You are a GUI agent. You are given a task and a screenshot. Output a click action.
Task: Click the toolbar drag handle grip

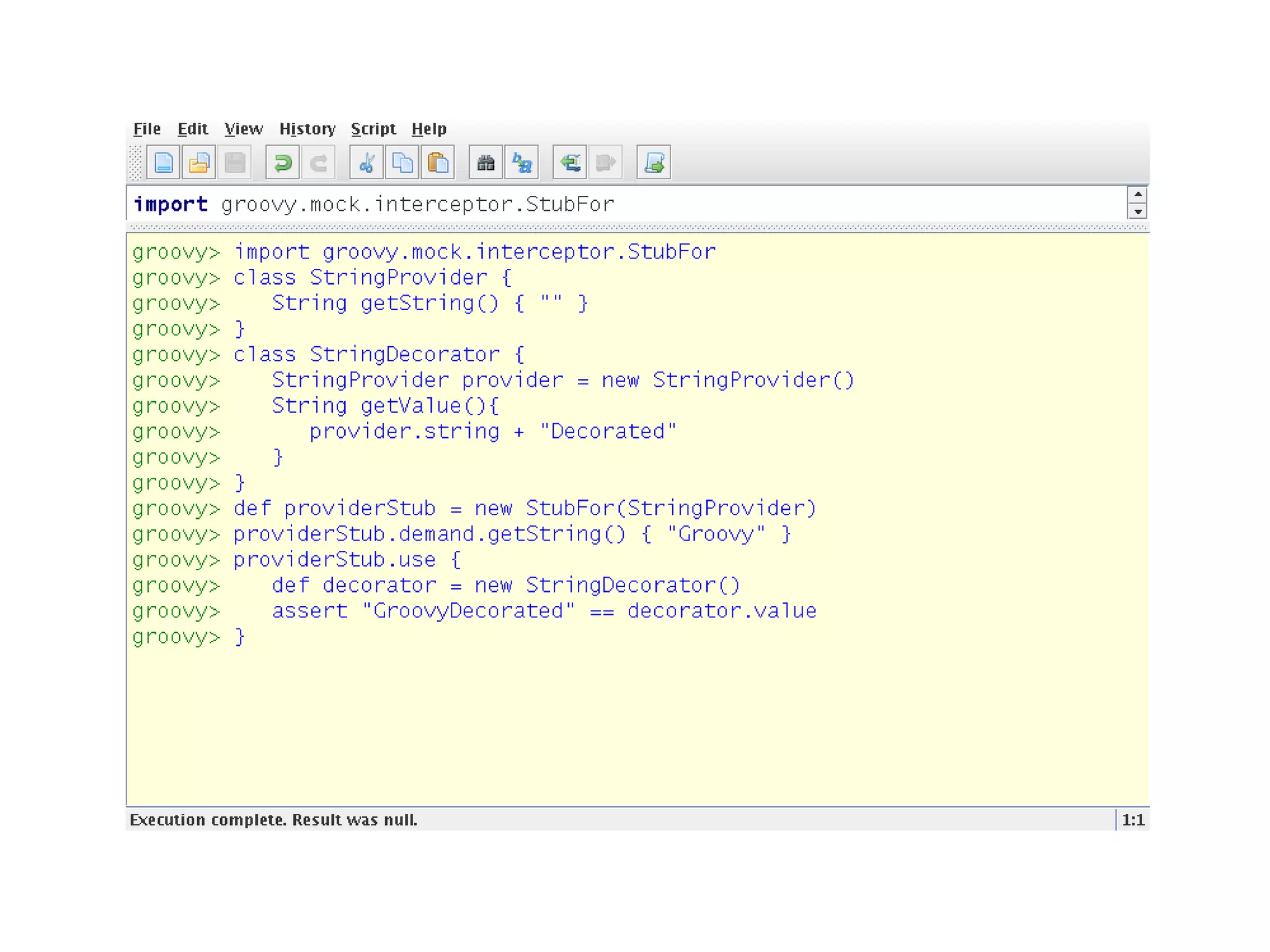(135, 163)
